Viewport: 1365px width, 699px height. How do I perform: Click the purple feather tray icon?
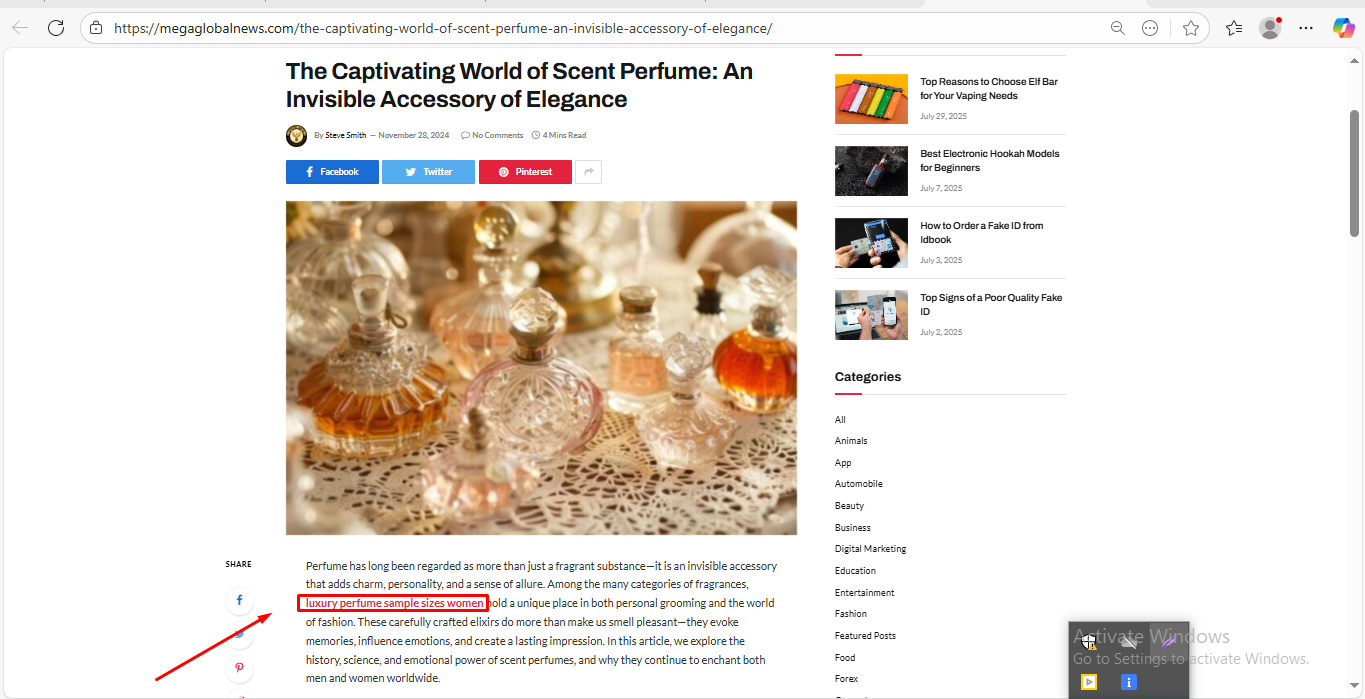[x=1167, y=641]
